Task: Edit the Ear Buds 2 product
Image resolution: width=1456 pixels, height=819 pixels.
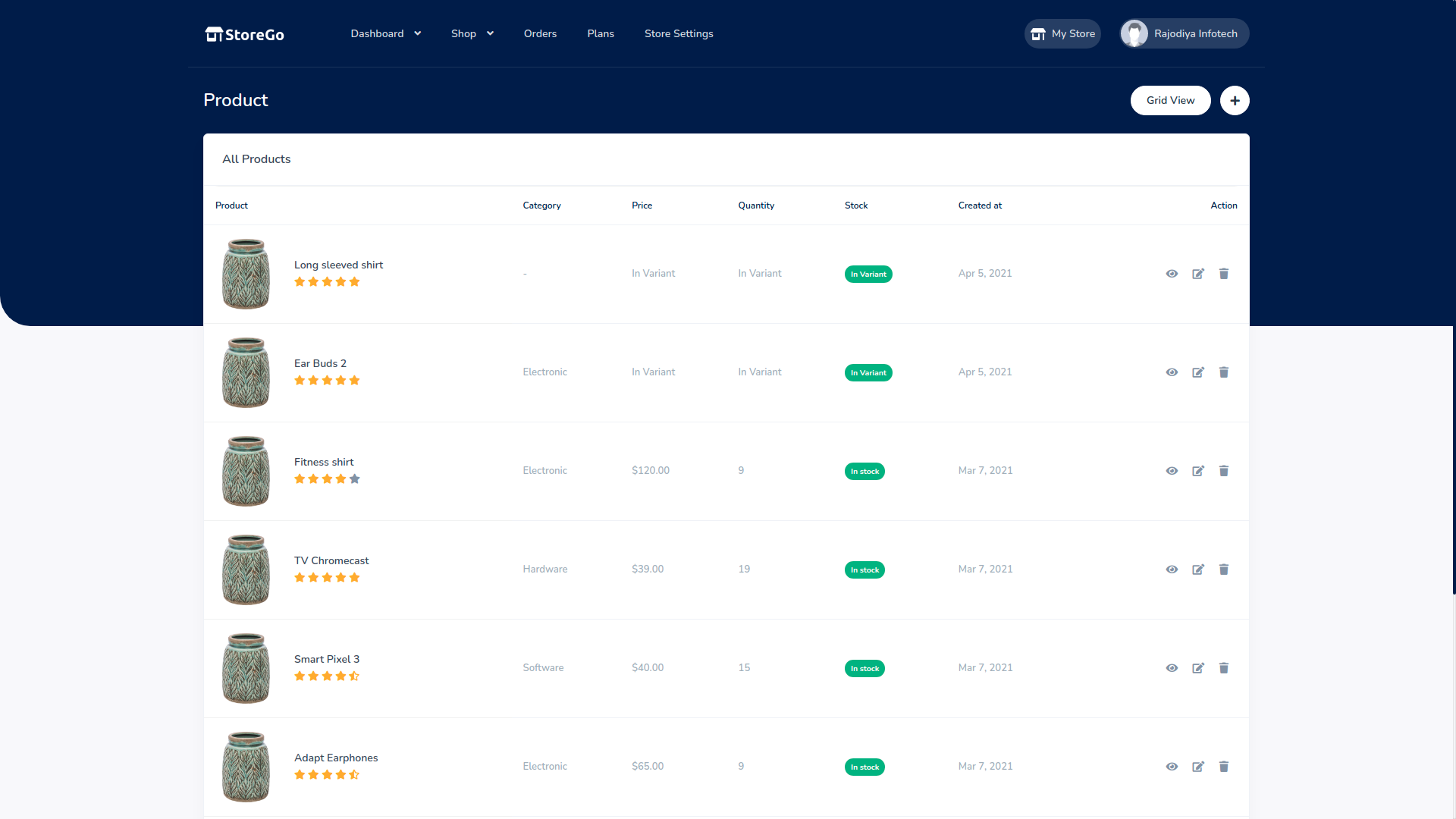Action: (x=1198, y=372)
